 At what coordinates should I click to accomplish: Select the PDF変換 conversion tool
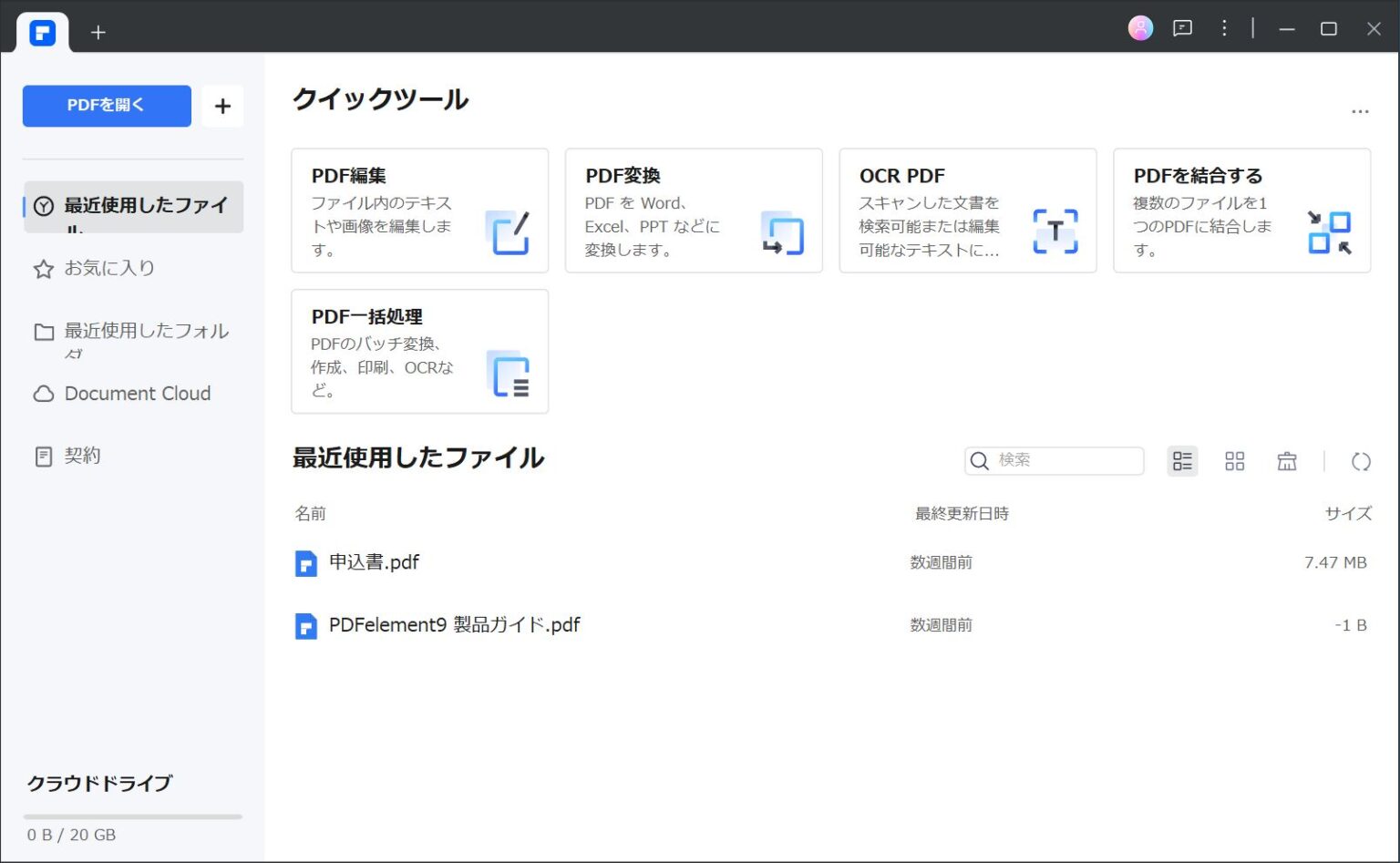coord(693,210)
